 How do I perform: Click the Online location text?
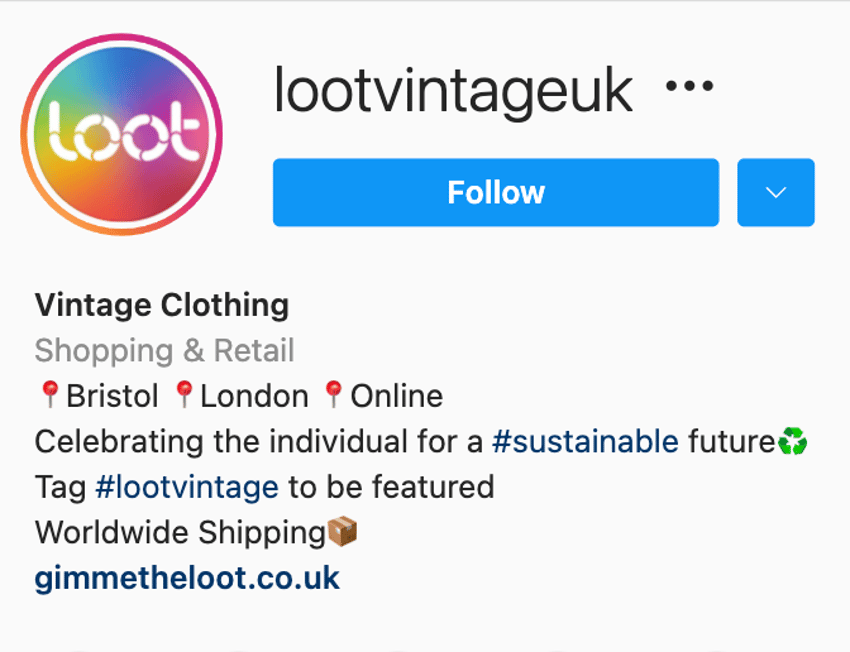click(x=397, y=396)
